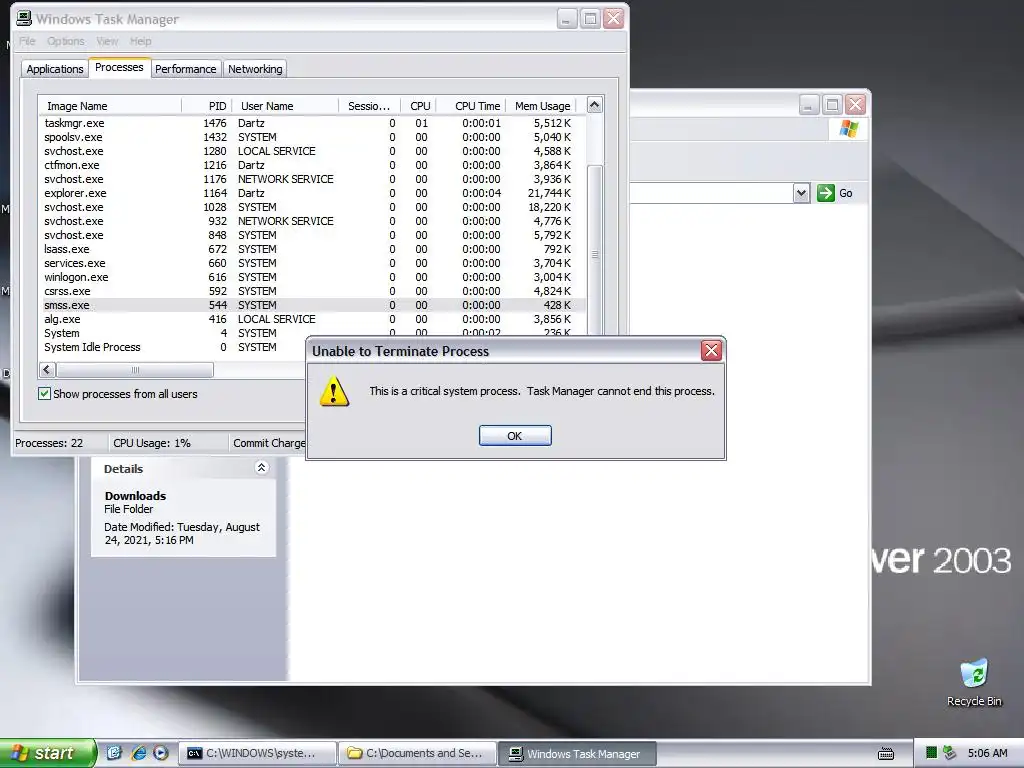Image resolution: width=1024 pixels, height=768 pixels.
Task: Launch Internet Explorer from quick launch
Action: [x=138, y=753]
